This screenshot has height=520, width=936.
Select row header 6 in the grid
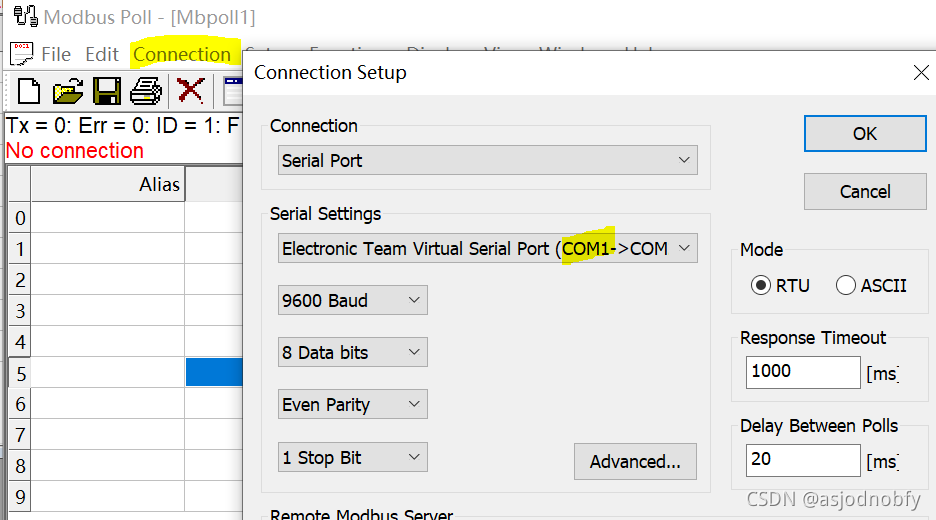[20, 404]
